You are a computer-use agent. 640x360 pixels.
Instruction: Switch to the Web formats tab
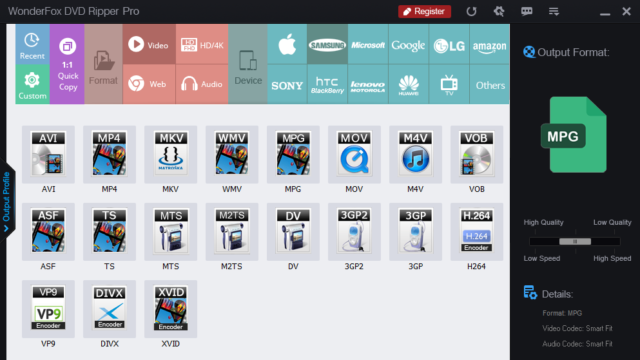click(x=149, y=84)
